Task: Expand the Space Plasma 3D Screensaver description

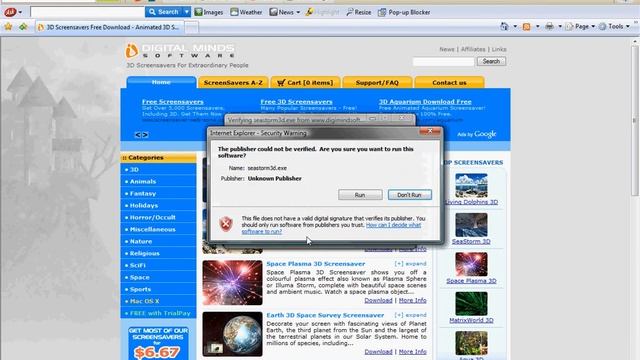Action: coord(410,264)
